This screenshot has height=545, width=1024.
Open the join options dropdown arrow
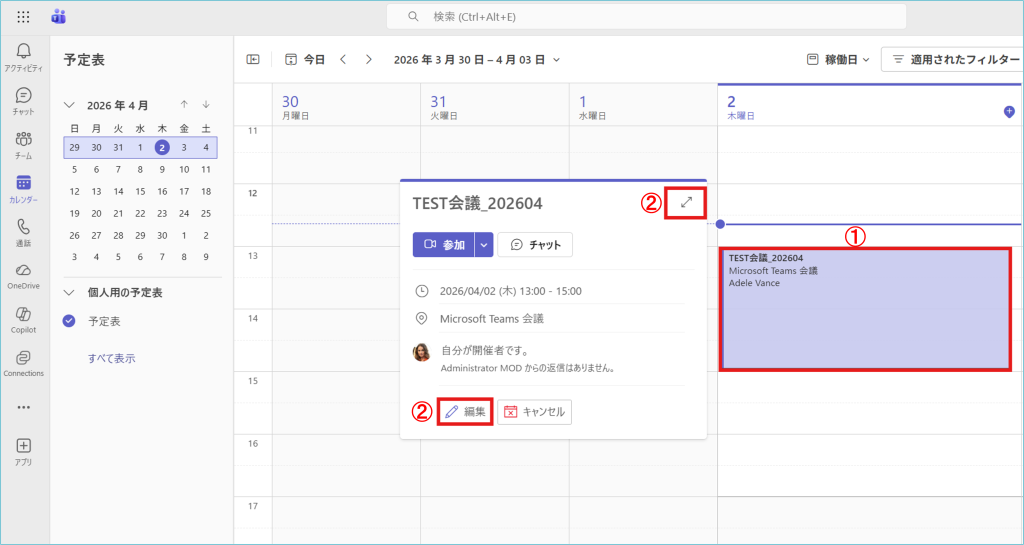484,245
